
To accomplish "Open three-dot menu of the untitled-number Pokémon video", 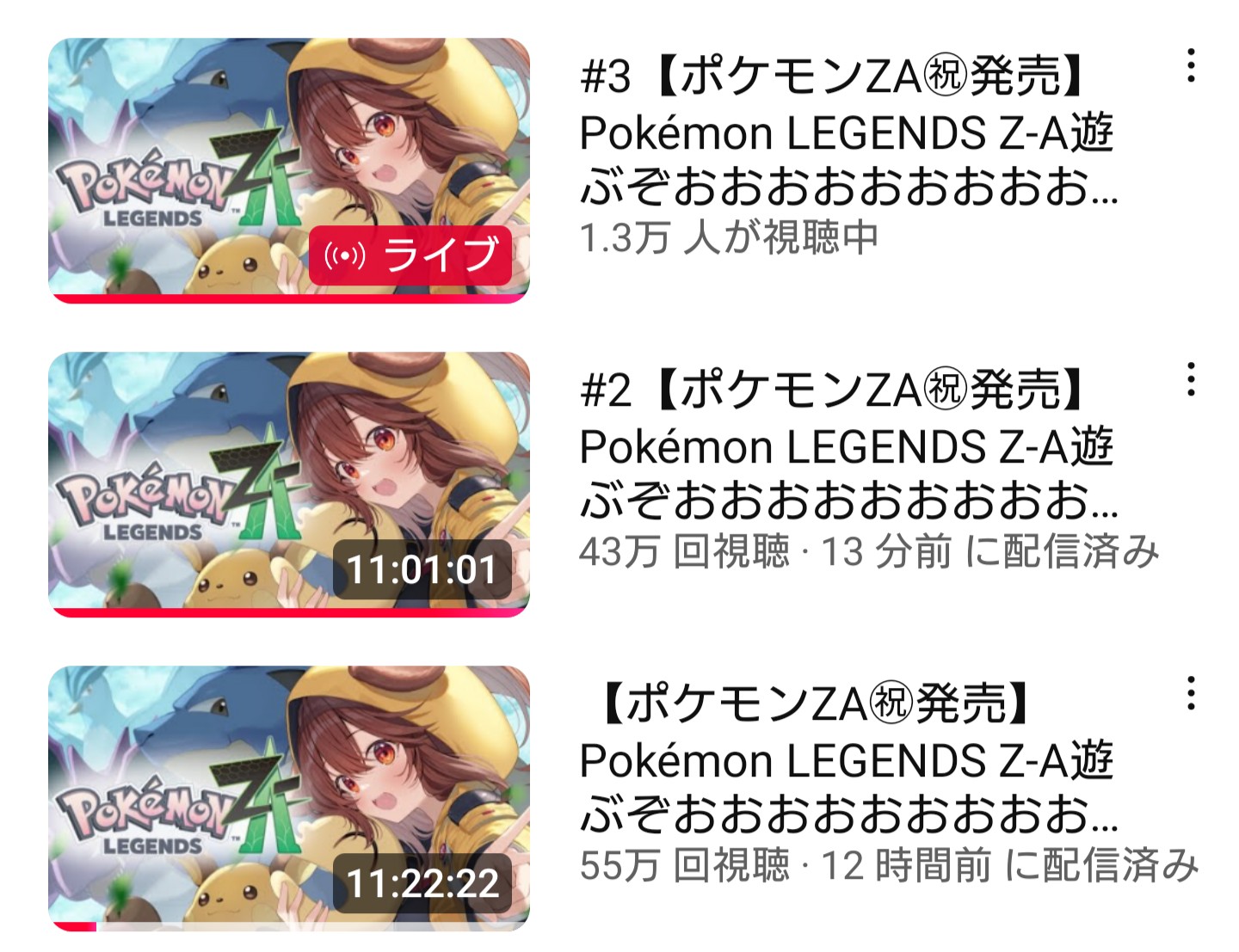I will click(1191, 693).
